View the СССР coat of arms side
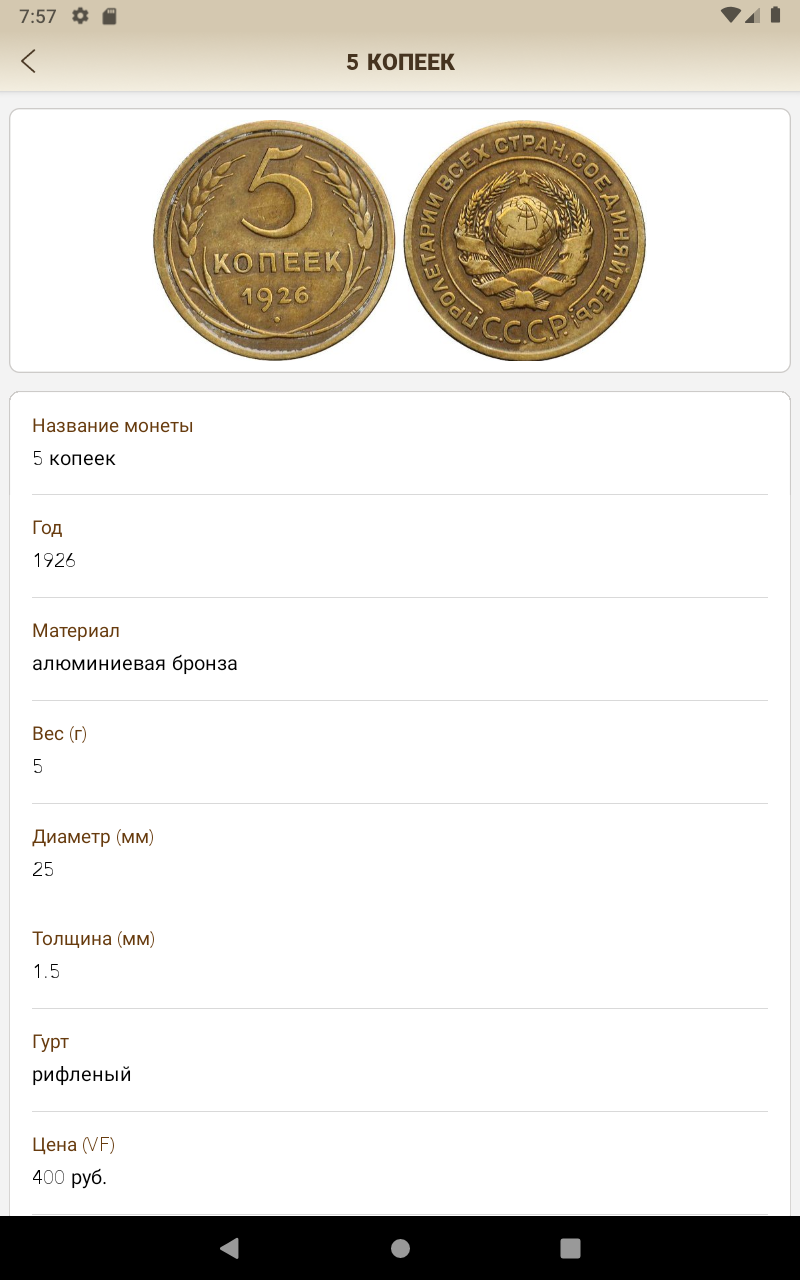Viewport: 800px width, 1280px height. click(x=525, y=241)
